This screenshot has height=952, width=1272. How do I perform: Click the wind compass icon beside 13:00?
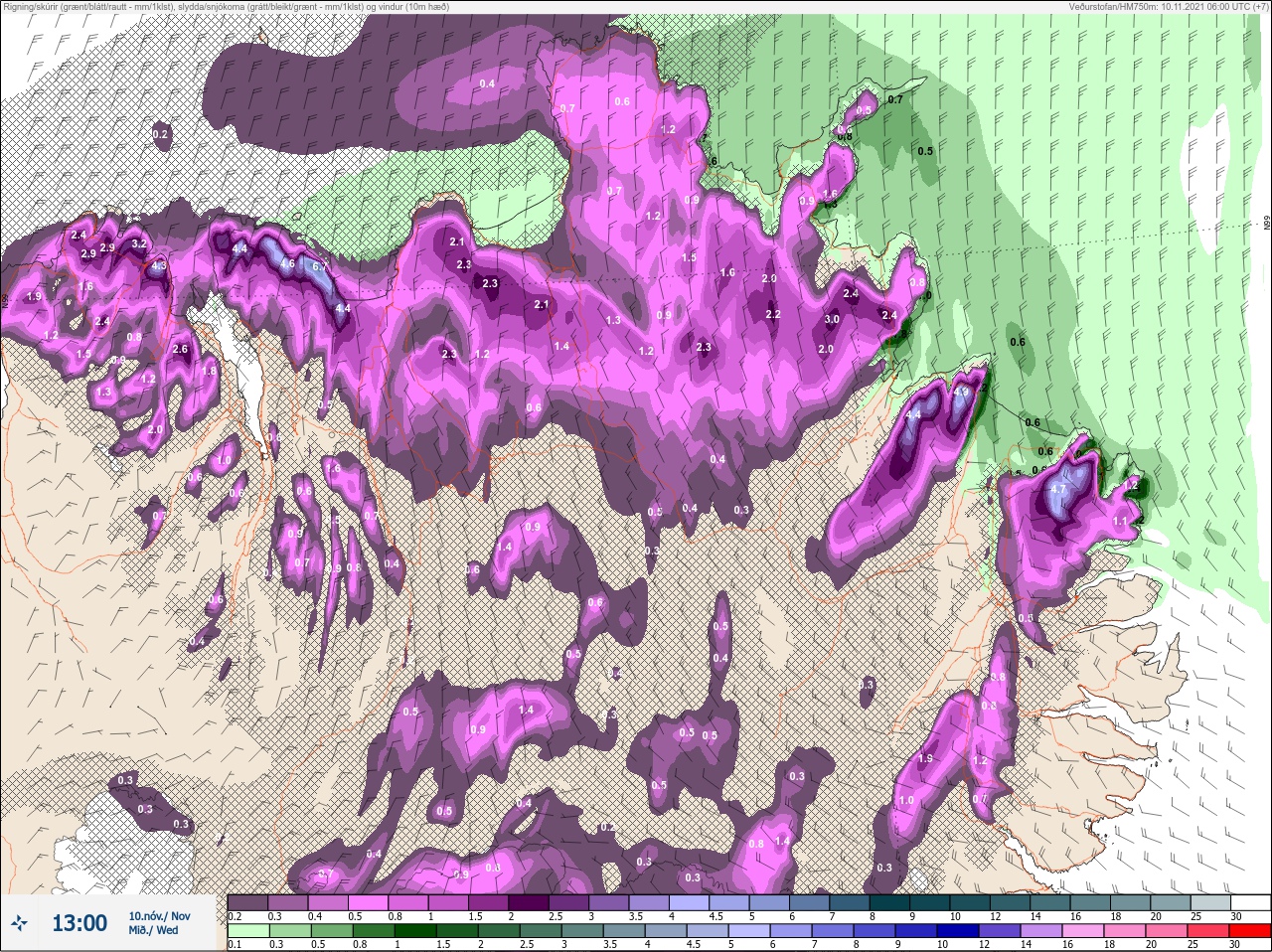coord(20,924)
